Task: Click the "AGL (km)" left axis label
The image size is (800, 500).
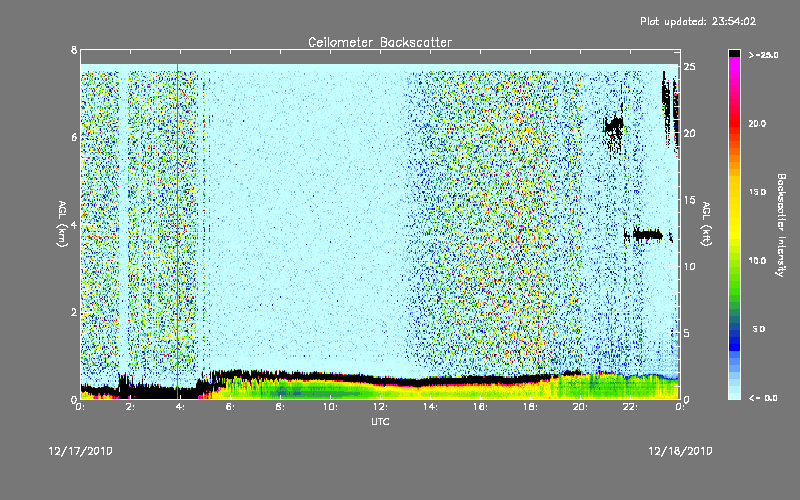Action: point(62,223)
